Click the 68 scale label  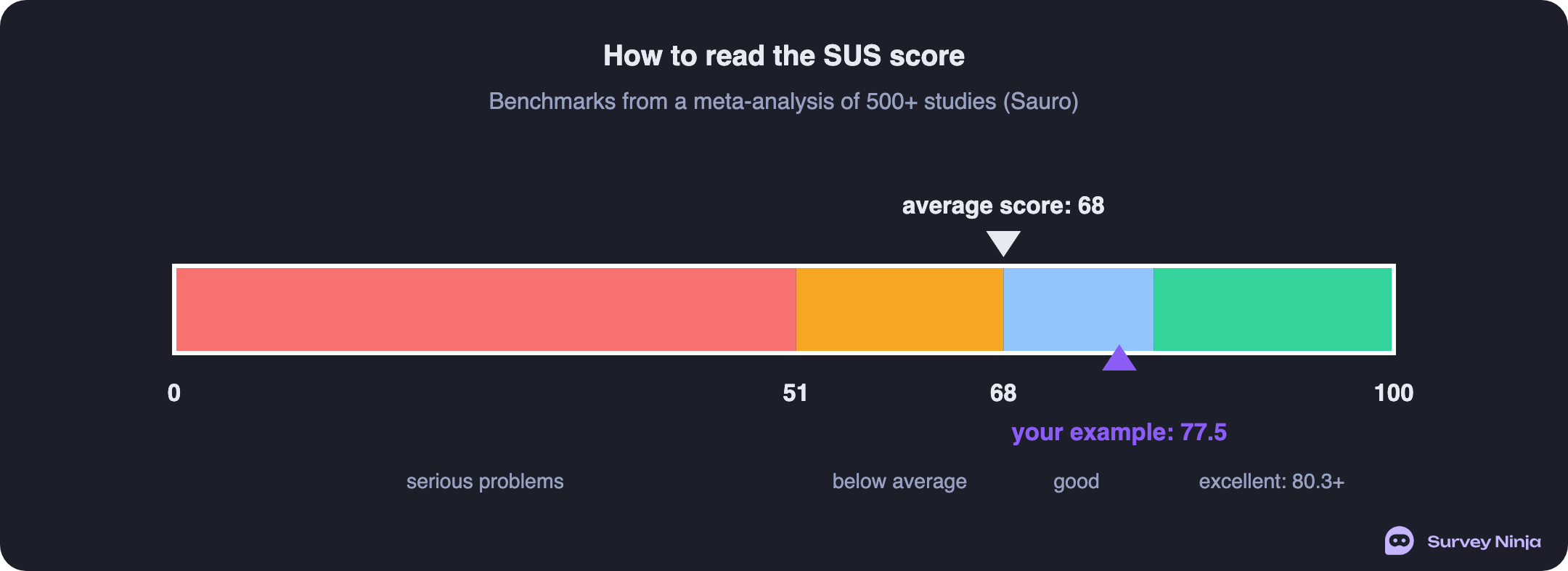pyautogui.click(x=1003, y=393)
